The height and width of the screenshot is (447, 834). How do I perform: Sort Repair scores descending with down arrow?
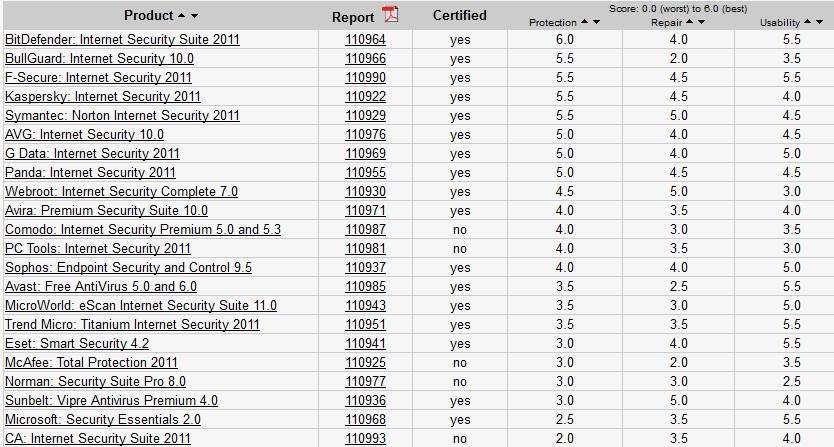pos(701,22)
